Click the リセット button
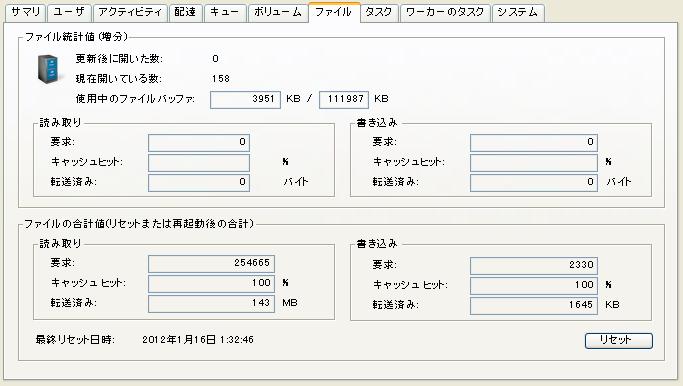Screen dimensions: 683x386 pos(619,340)
